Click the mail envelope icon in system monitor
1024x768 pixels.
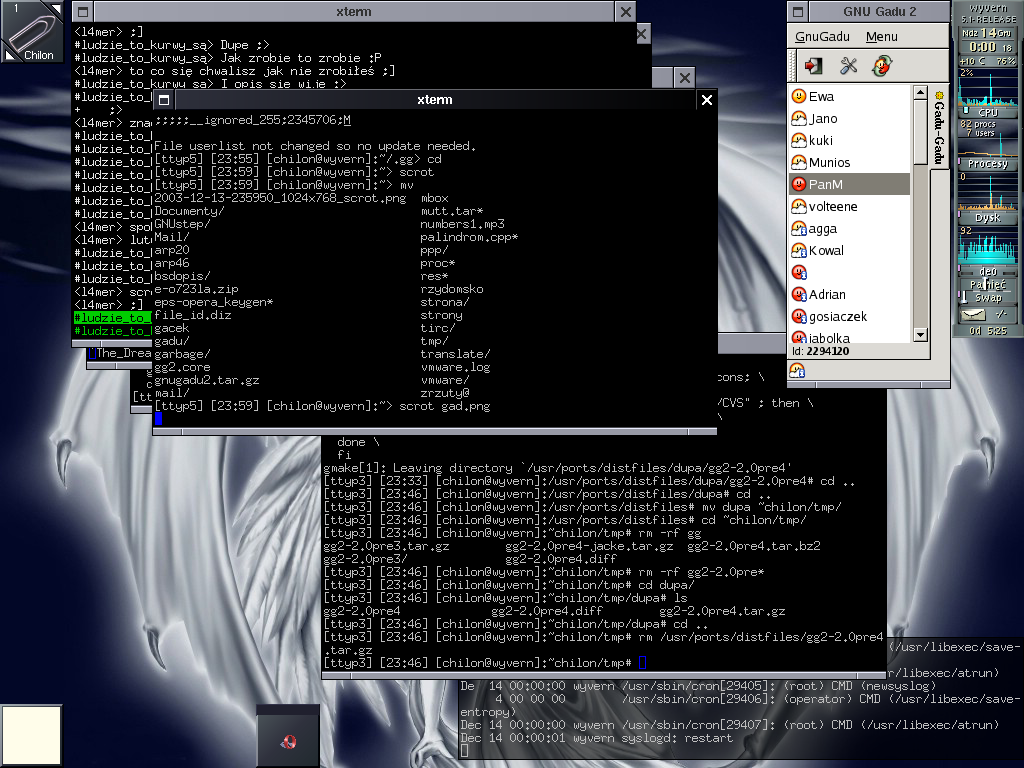(972, 315)
